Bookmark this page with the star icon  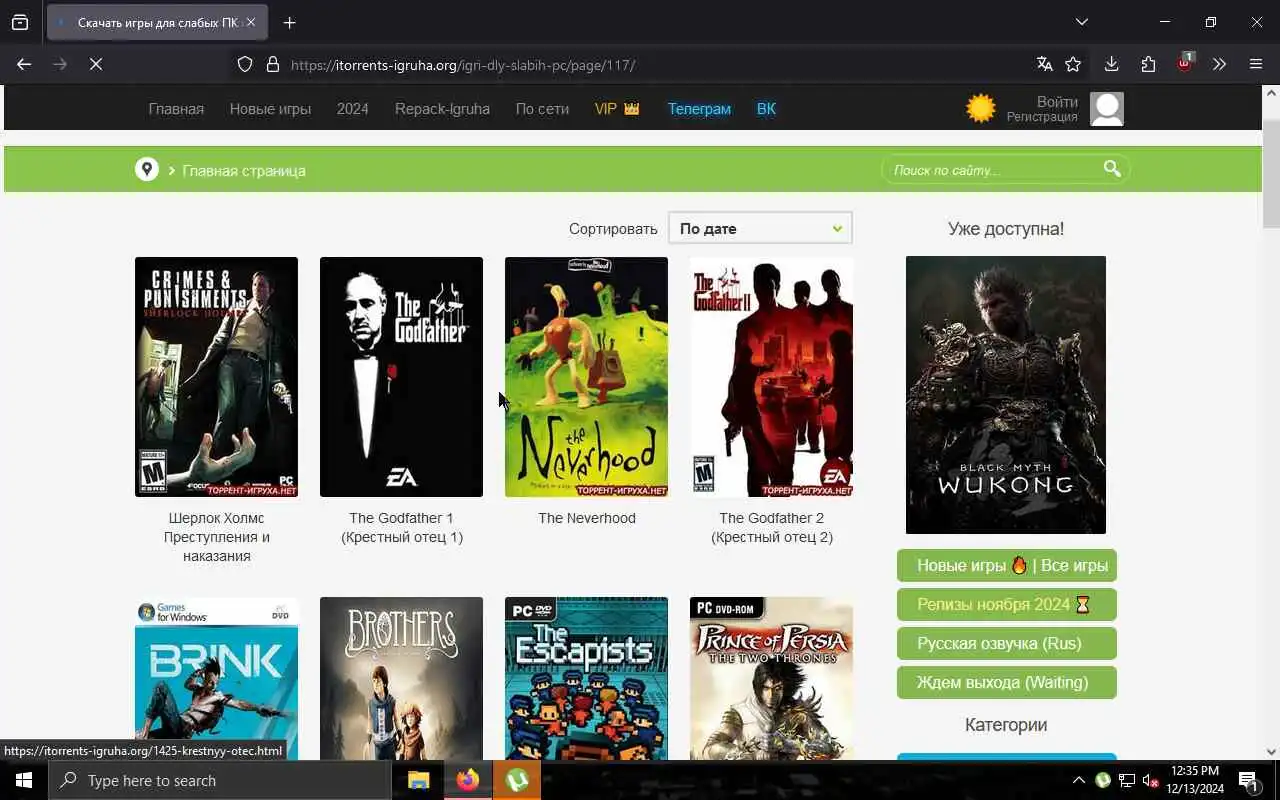tap(1073, 64)
